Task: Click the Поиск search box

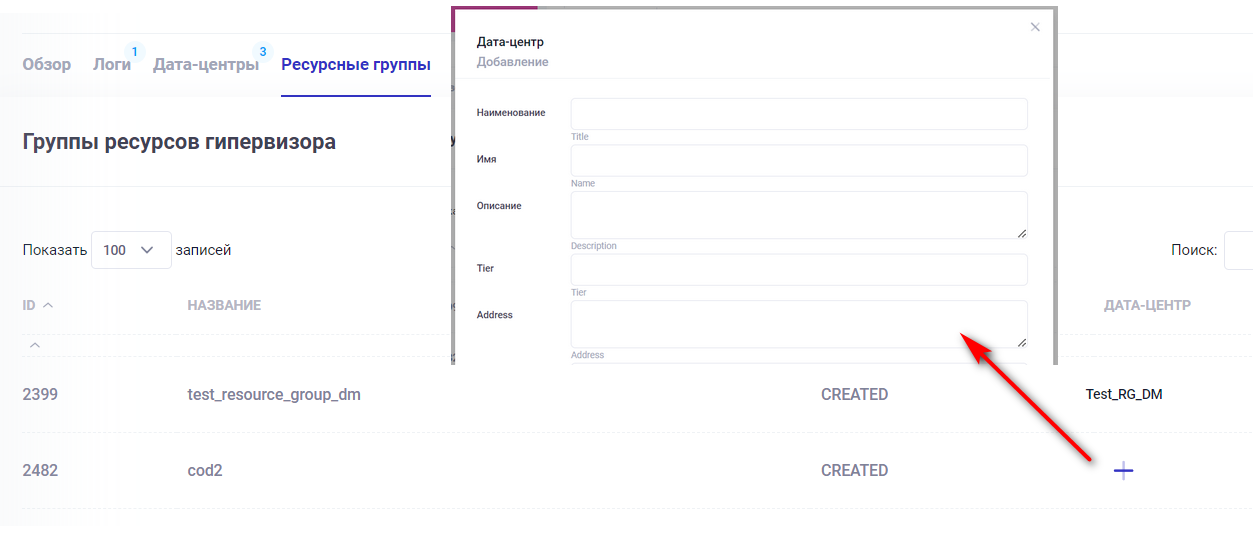Action: [x=1238, y=250]
